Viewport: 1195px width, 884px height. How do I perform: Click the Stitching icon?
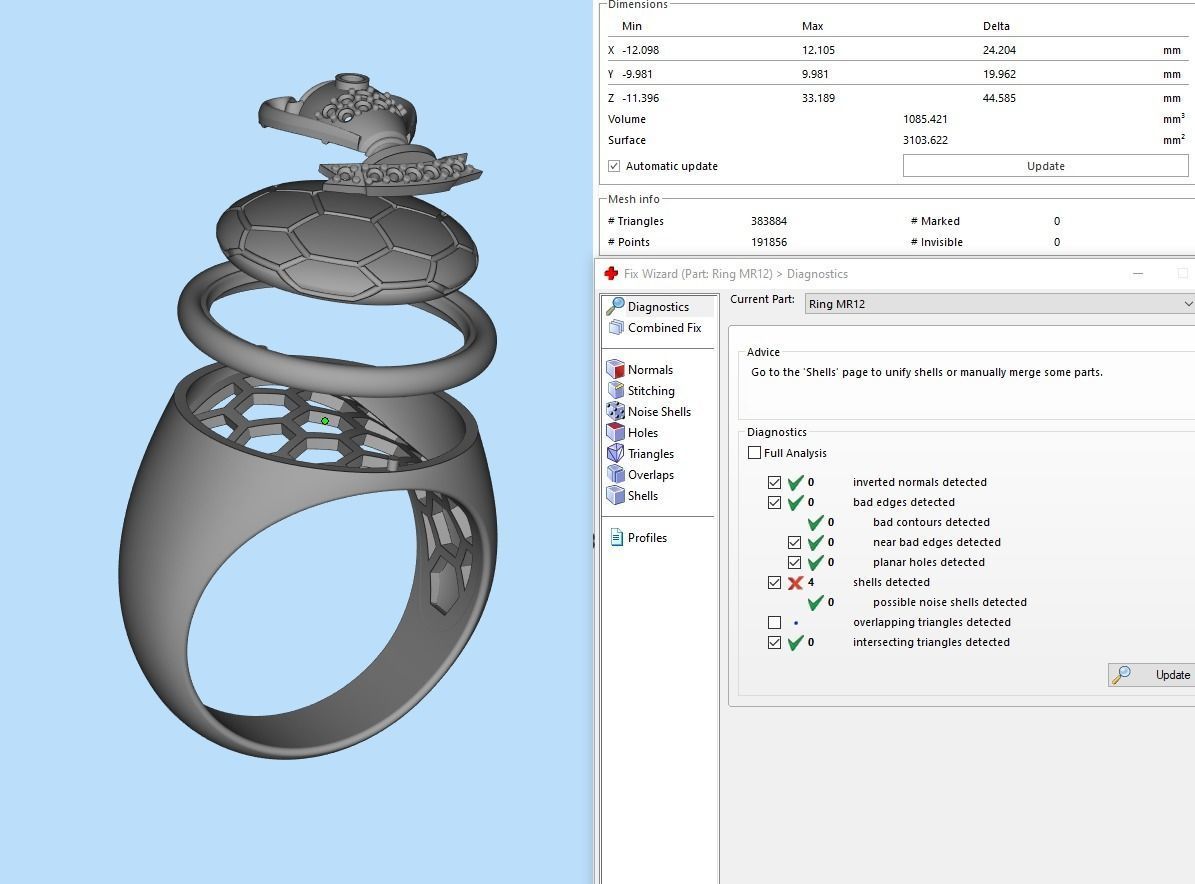[x=615, y=390]
